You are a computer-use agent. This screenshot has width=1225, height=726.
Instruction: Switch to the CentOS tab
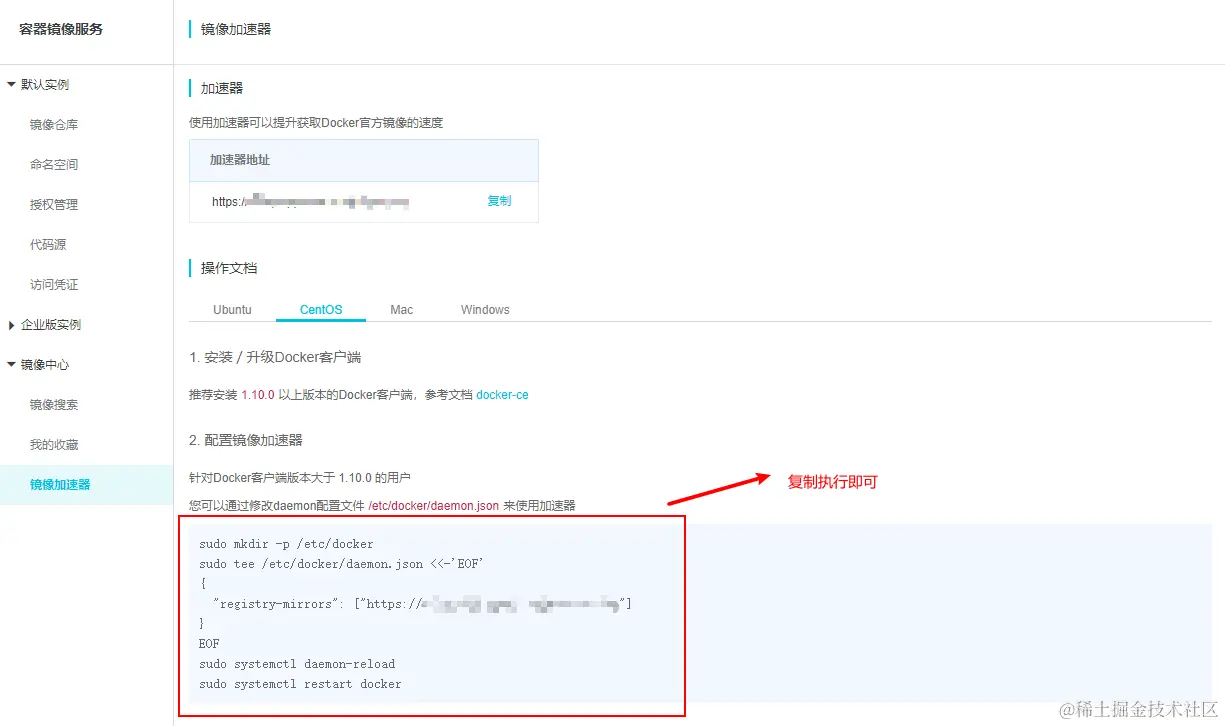[321, 310]
